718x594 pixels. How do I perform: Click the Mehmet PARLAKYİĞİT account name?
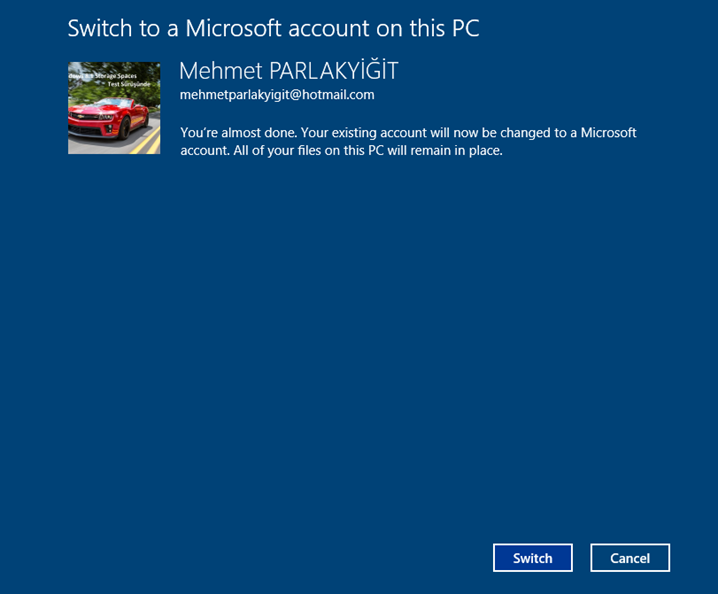pyautogui.click(x=289, y=71)
